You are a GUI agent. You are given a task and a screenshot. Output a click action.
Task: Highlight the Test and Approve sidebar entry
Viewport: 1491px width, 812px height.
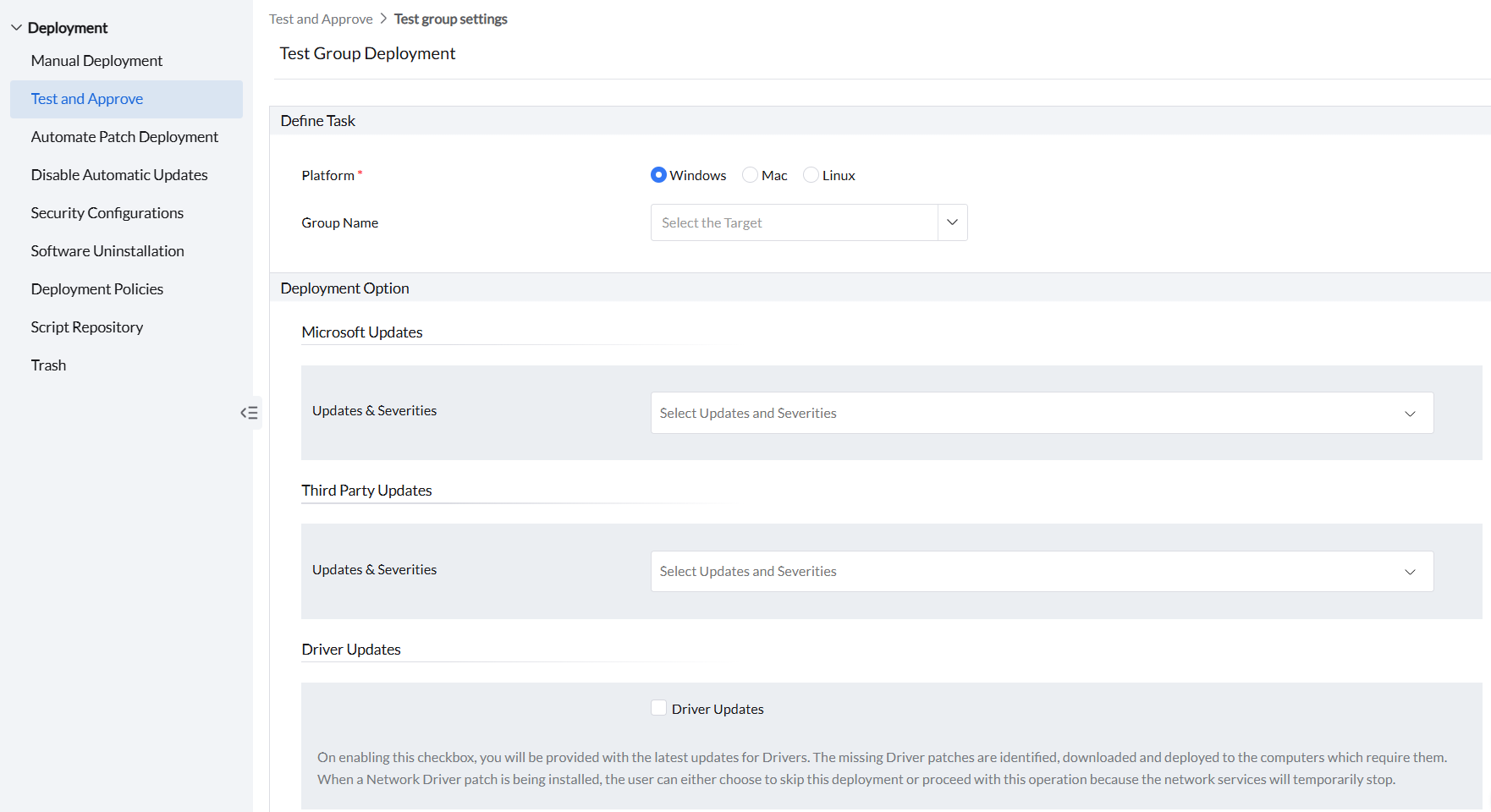87,98
